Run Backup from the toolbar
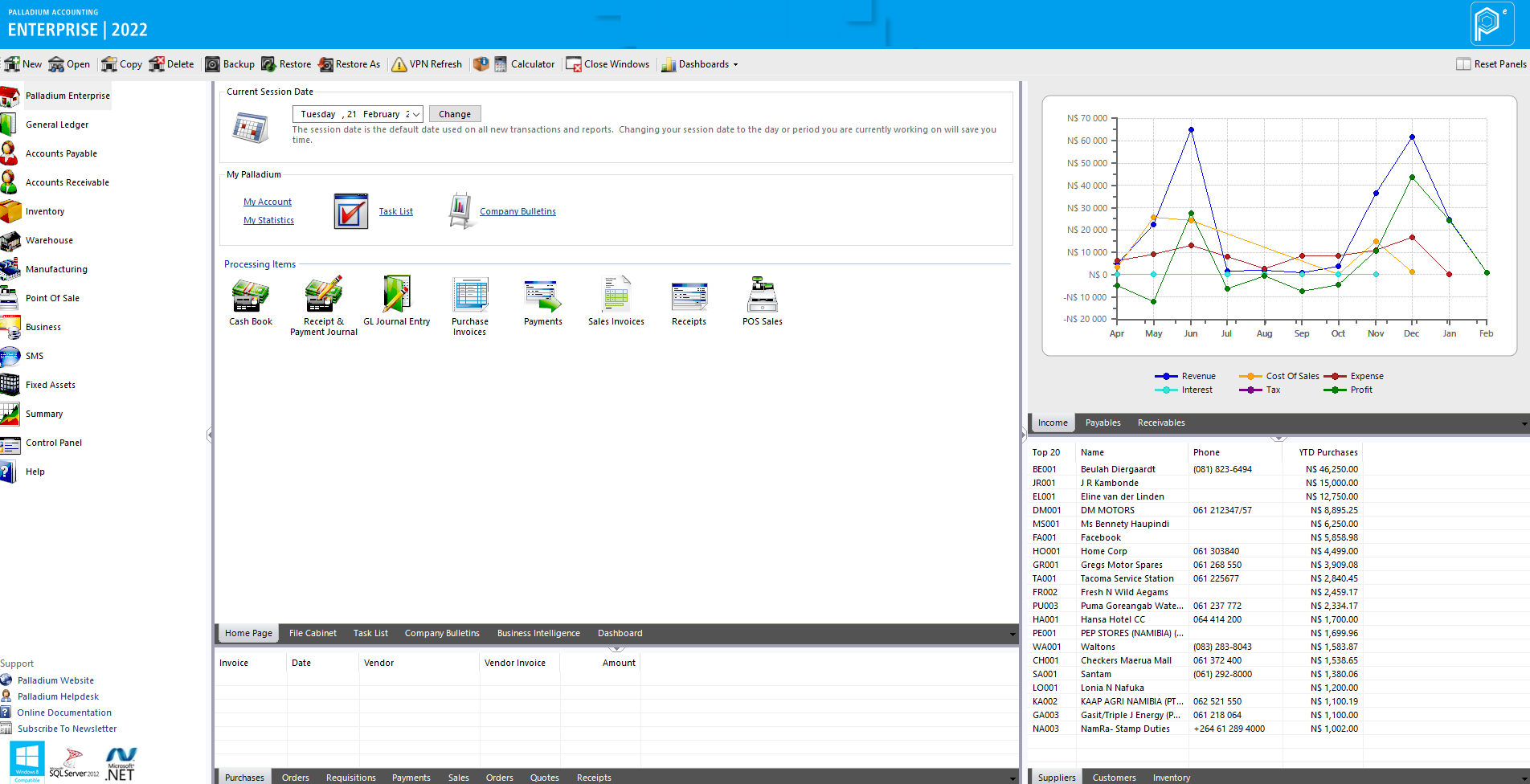Screen dimensions: 1530x784 [x=230, y=64]
